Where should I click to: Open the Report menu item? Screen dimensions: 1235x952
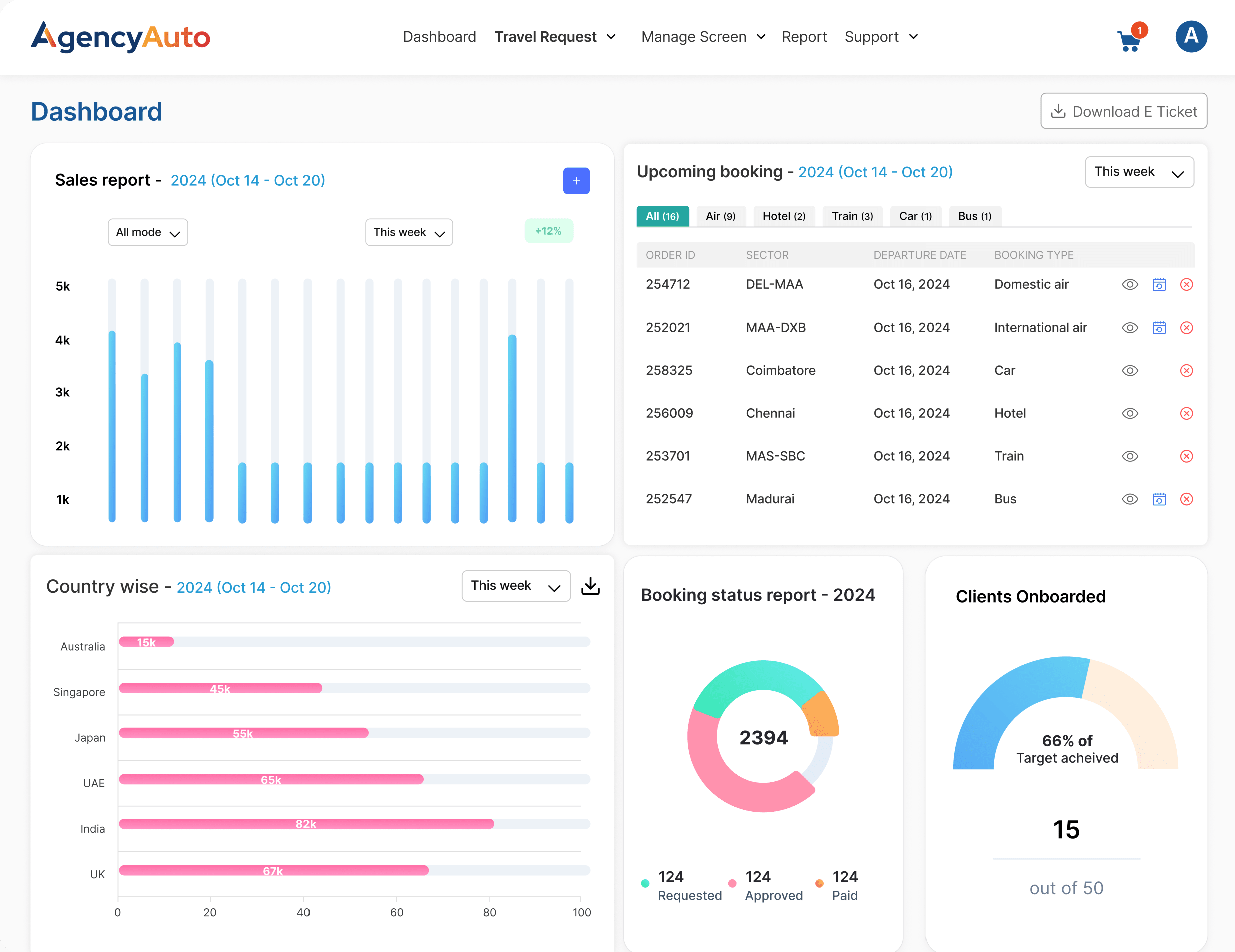click(x=804, y=36)
